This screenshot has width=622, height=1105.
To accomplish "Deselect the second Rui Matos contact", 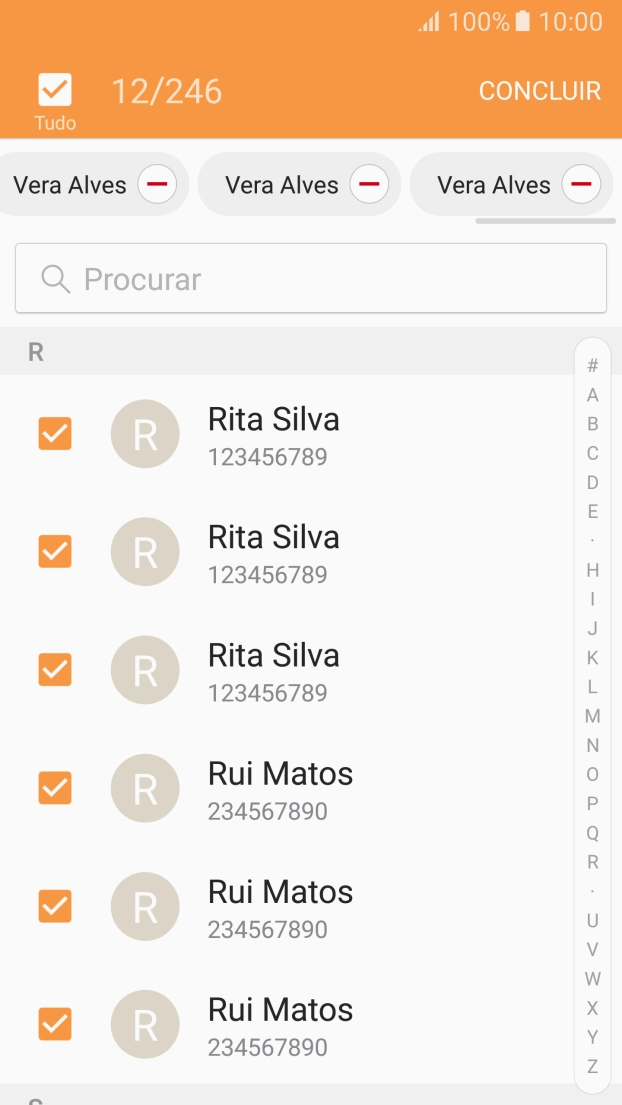I will [x=54, y=906].
